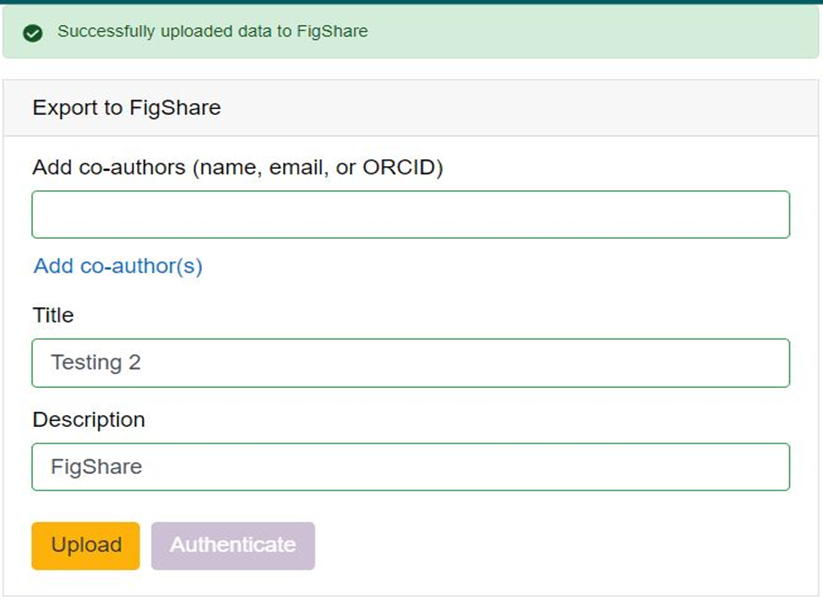Click the 'Add co-author(s)' link

(x=118, y=266)
